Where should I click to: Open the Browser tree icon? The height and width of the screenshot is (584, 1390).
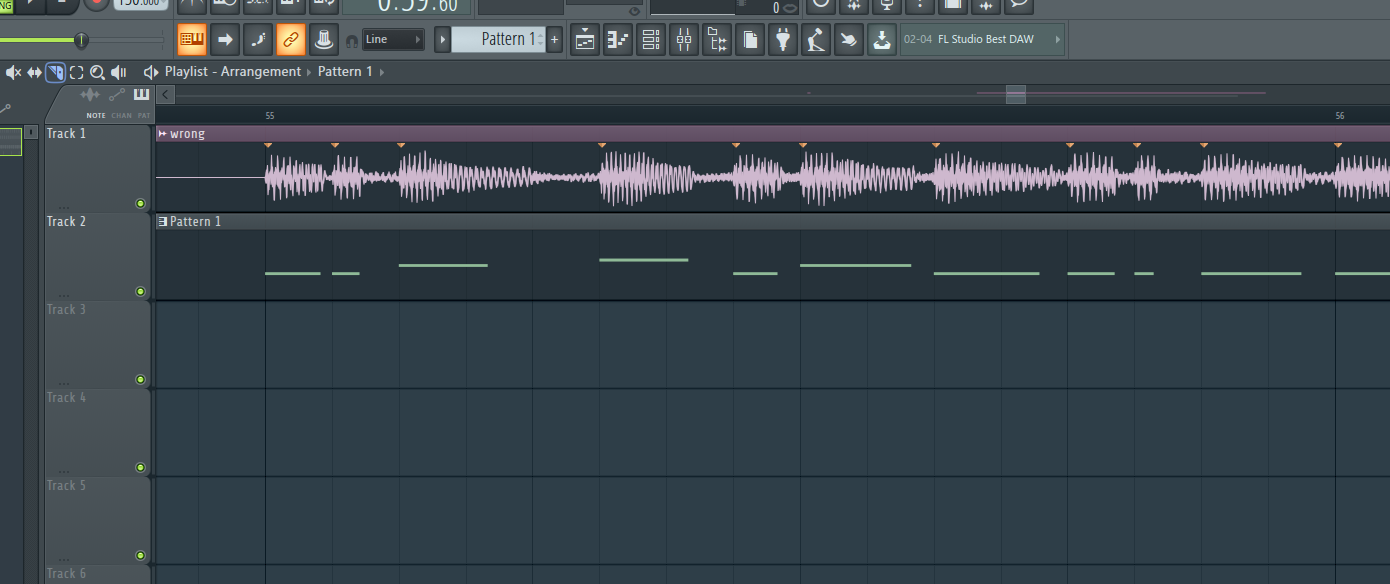[x=717, y=40]
